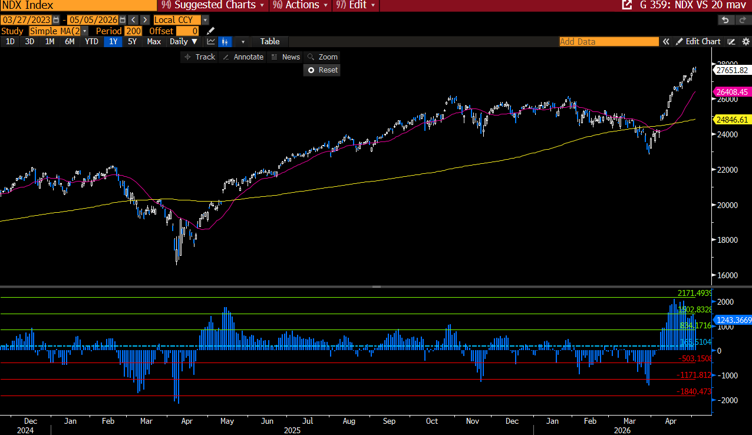
Task: Click last price label 27651.82
Action: [732, 70]
